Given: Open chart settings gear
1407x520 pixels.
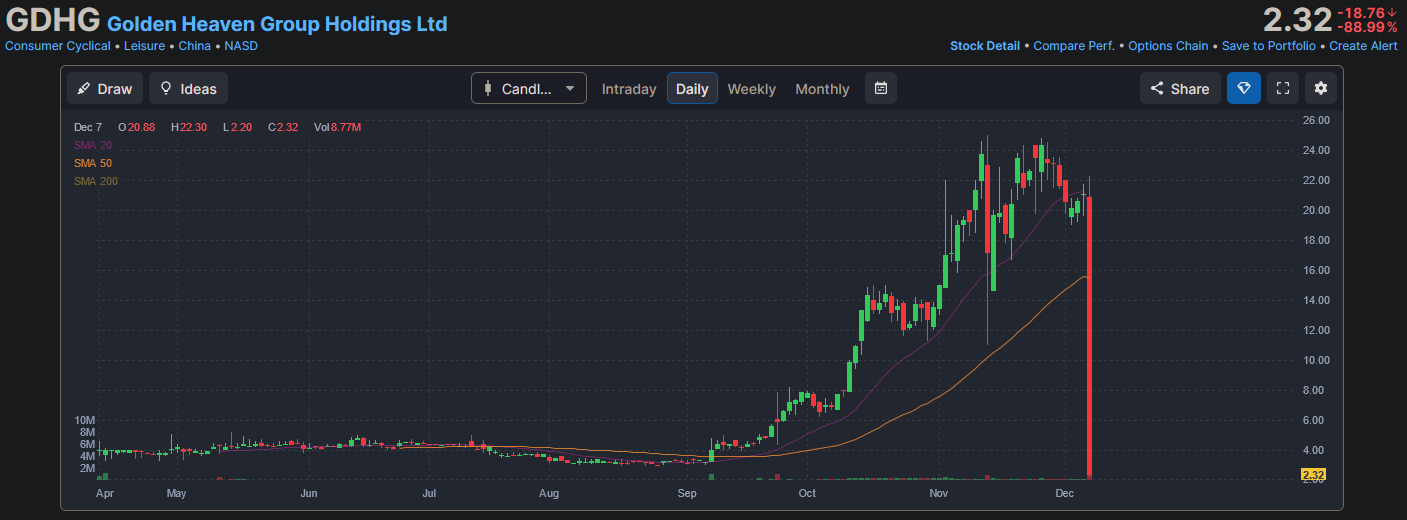Looking at the screenshot, I should (x=1321, y=88).
